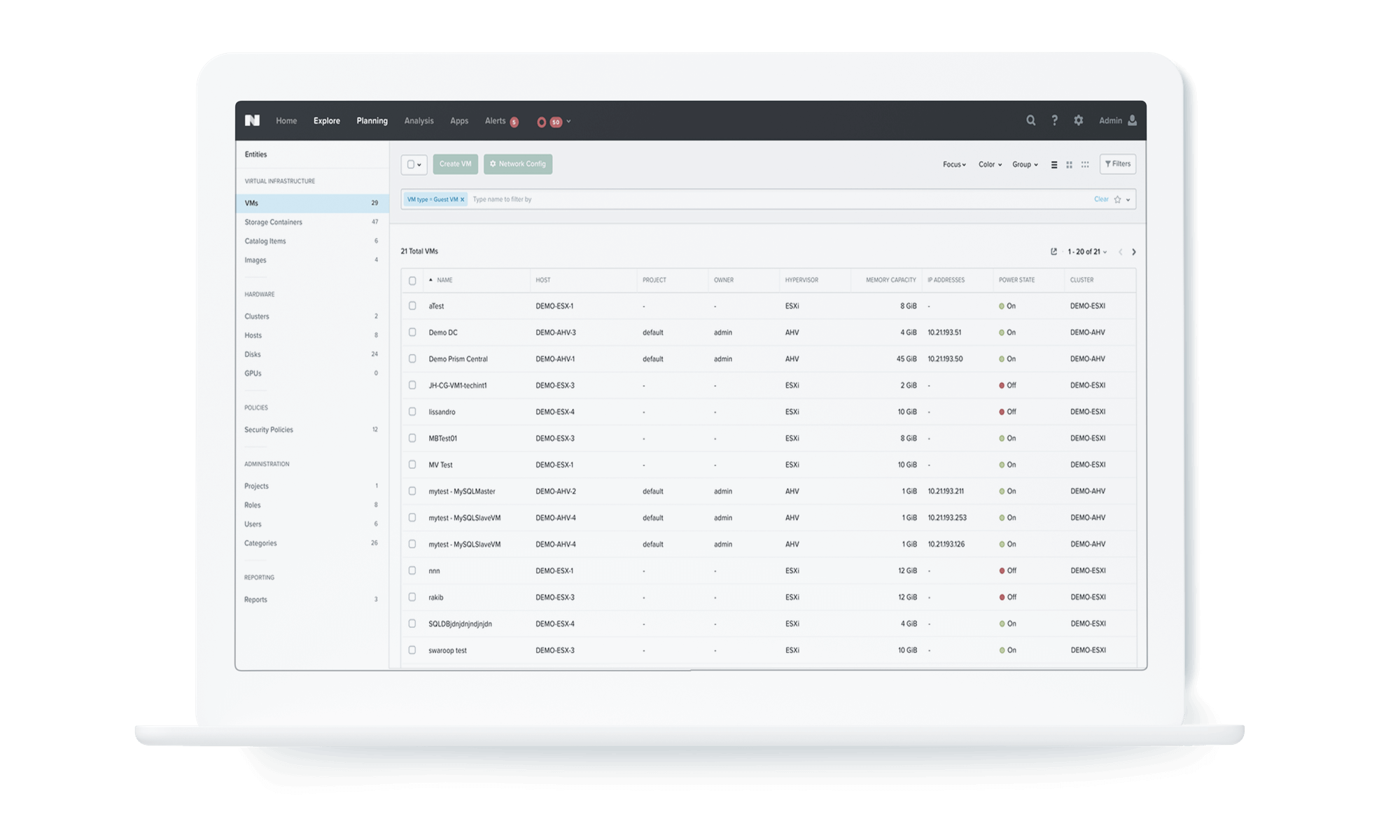Viewport: 1400px width, 840px height.
Task: Open the Analysis menu tab
Action: point(419,120)
